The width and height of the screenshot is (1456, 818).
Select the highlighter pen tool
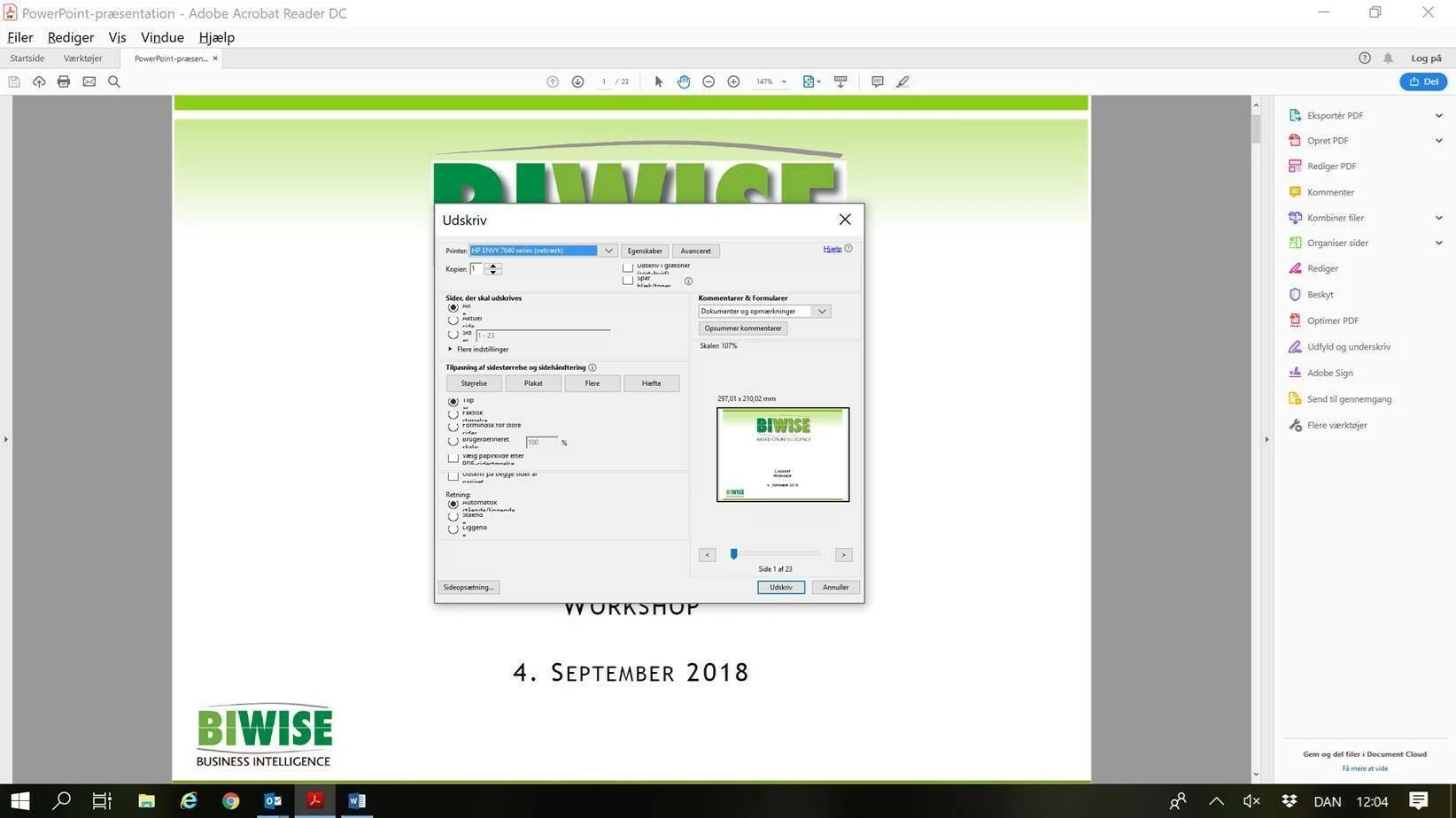click(902, 81)
